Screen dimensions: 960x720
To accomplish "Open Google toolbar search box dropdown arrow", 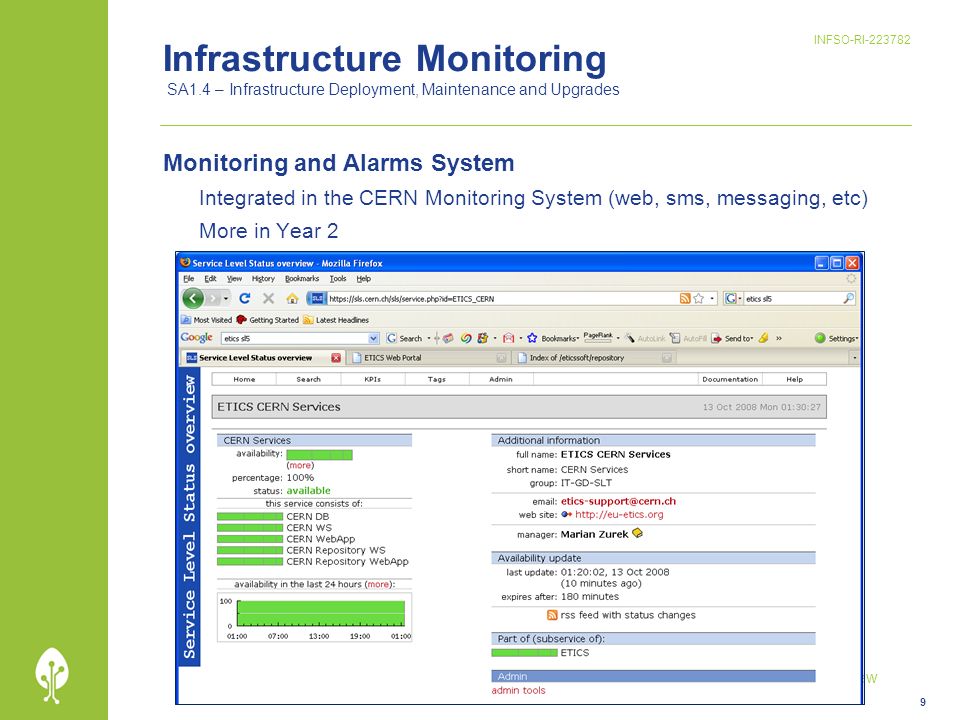I will pos(373,338).
